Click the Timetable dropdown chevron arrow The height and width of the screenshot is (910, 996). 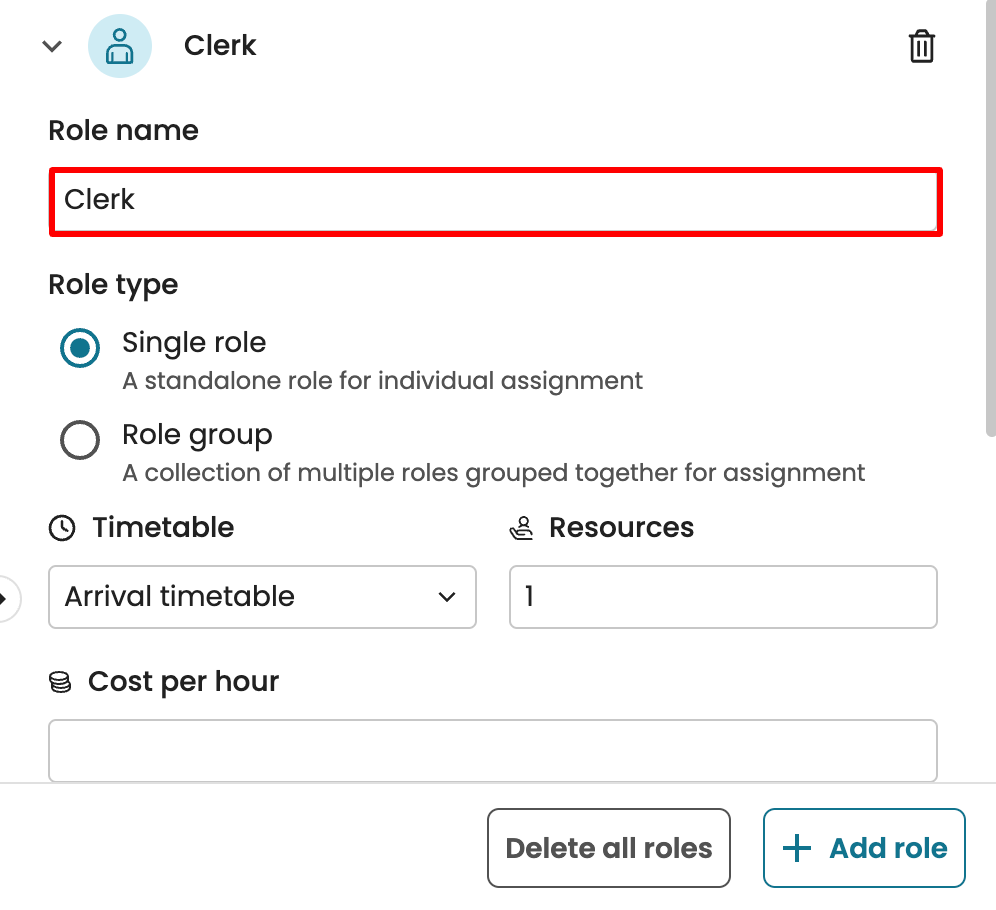click(x=447, y=597)
